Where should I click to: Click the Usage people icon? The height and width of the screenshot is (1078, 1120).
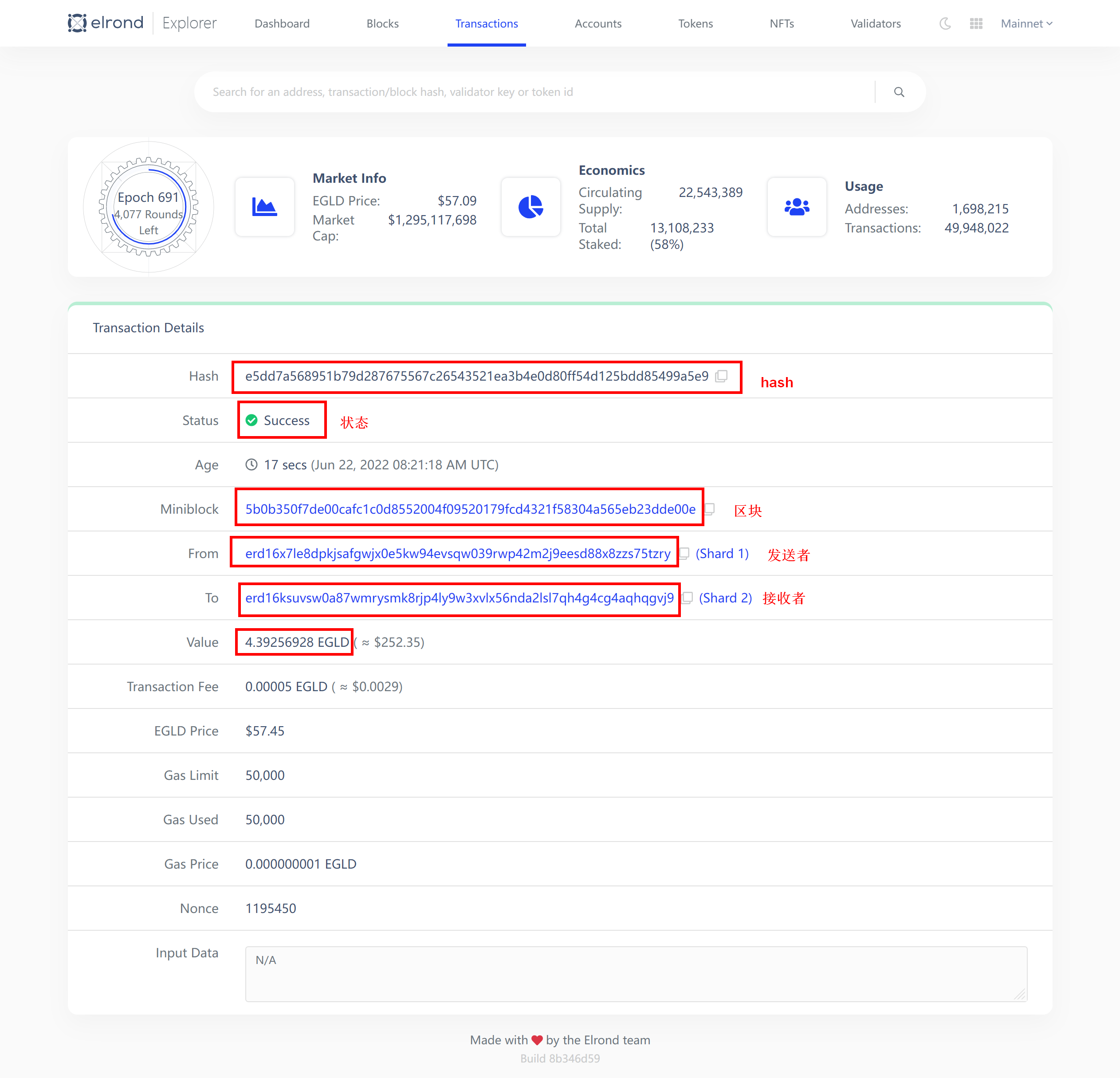click(797, 207)
